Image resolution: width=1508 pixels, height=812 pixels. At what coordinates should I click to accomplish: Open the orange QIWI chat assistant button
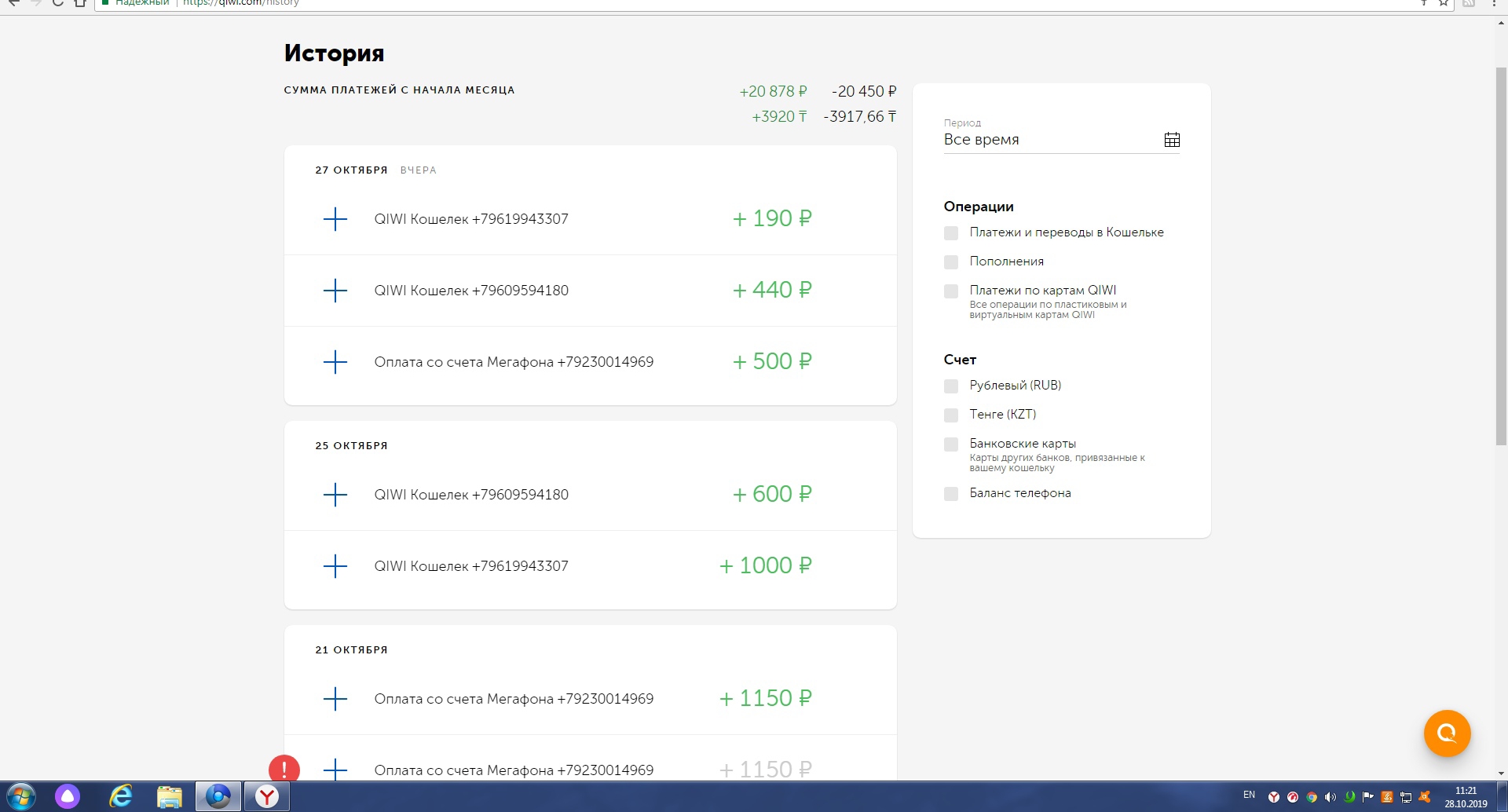pyautogui.click(x=1447, y=733)
